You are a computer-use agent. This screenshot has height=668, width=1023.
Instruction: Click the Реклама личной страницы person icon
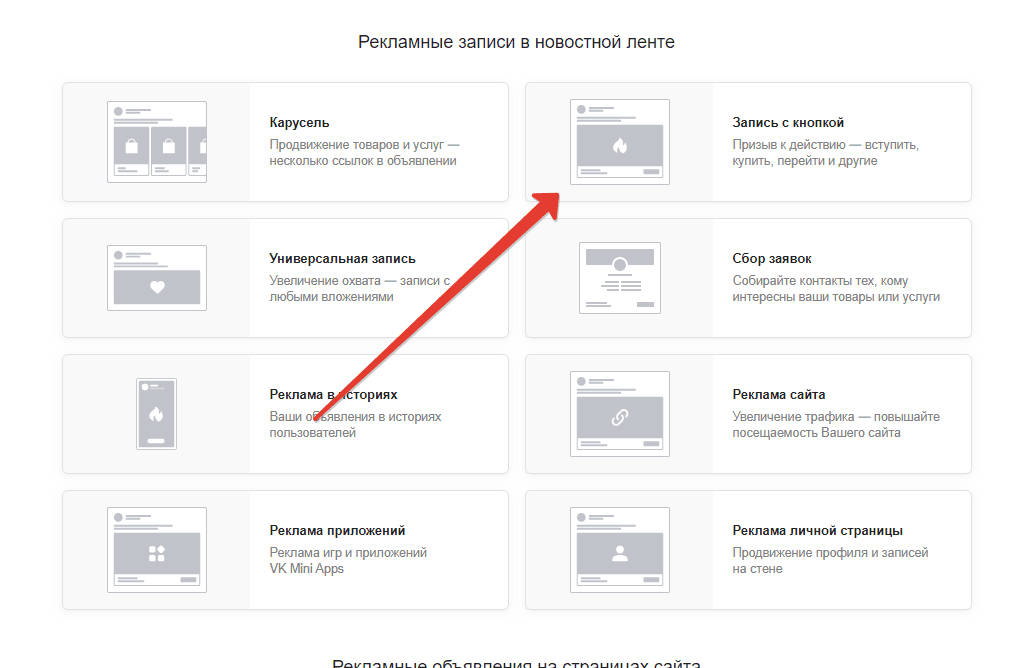[620, 550]
